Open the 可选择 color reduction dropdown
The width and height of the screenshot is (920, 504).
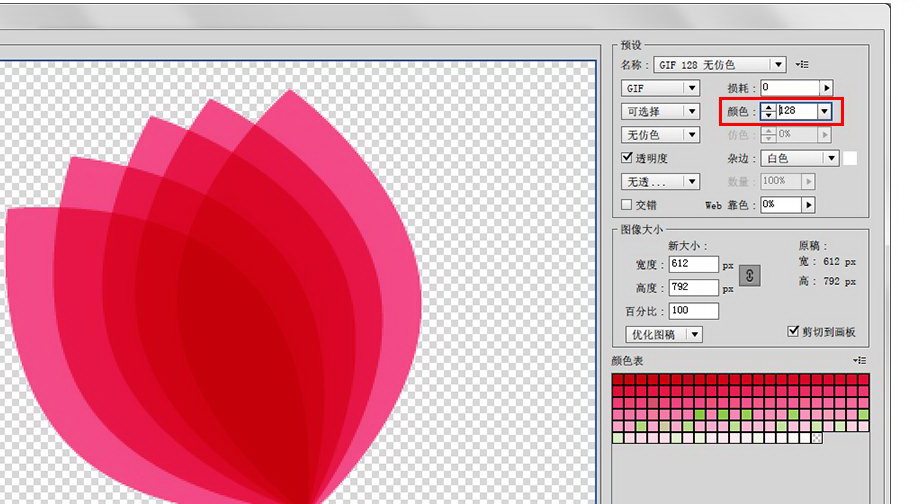(x=660, y=111)
